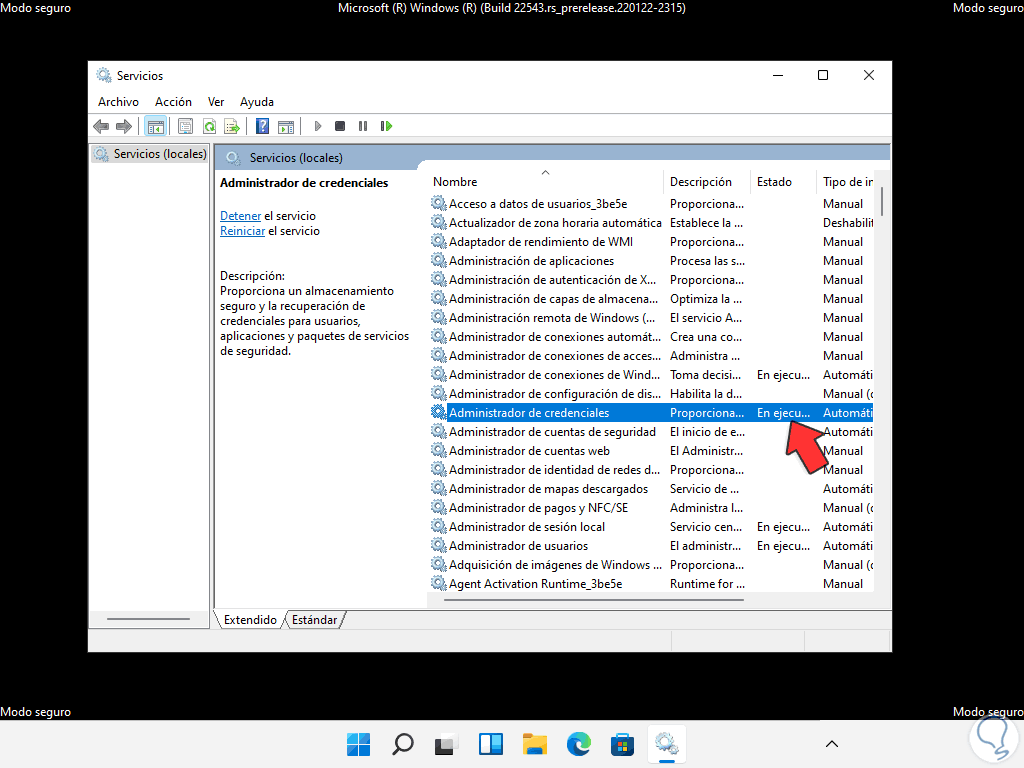This screenshot has height=768, width=1024.
Task: Select Administrador de conexiones de acceso row
Action: pyautogui.click(x=651, y=355)
